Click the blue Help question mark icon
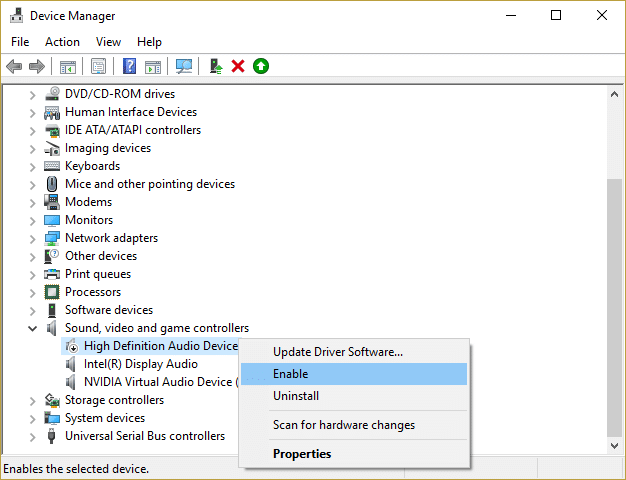This screenshot has width=626, height=480. (129, 66)
